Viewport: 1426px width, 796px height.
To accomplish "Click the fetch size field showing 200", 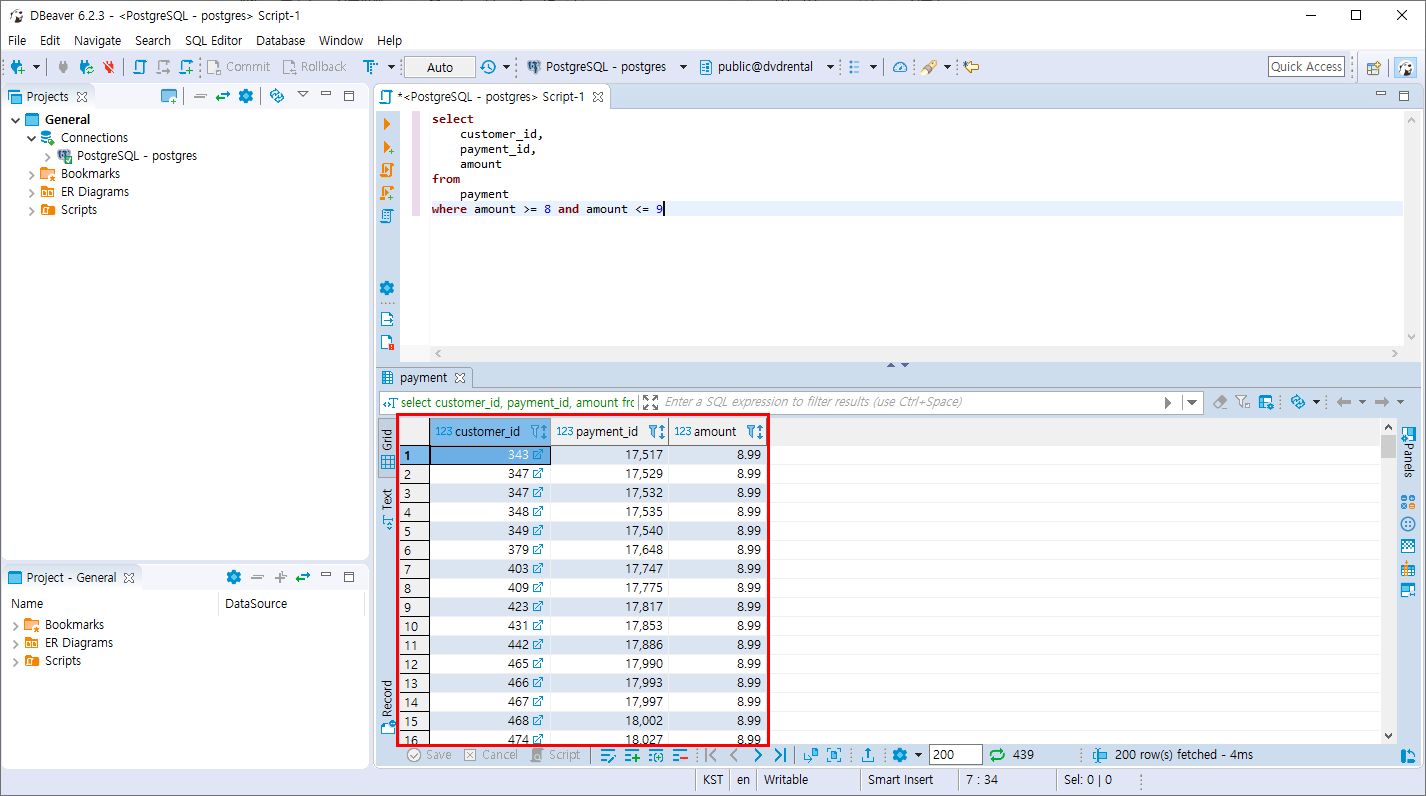I will [x=955, y=755].
